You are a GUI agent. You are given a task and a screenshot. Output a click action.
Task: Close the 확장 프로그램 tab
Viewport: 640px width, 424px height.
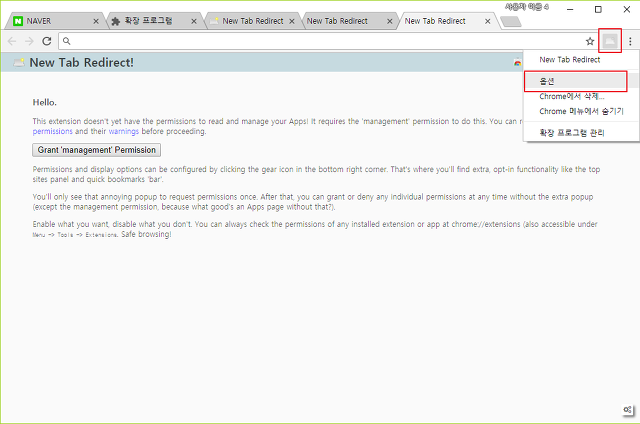(194, 21)
